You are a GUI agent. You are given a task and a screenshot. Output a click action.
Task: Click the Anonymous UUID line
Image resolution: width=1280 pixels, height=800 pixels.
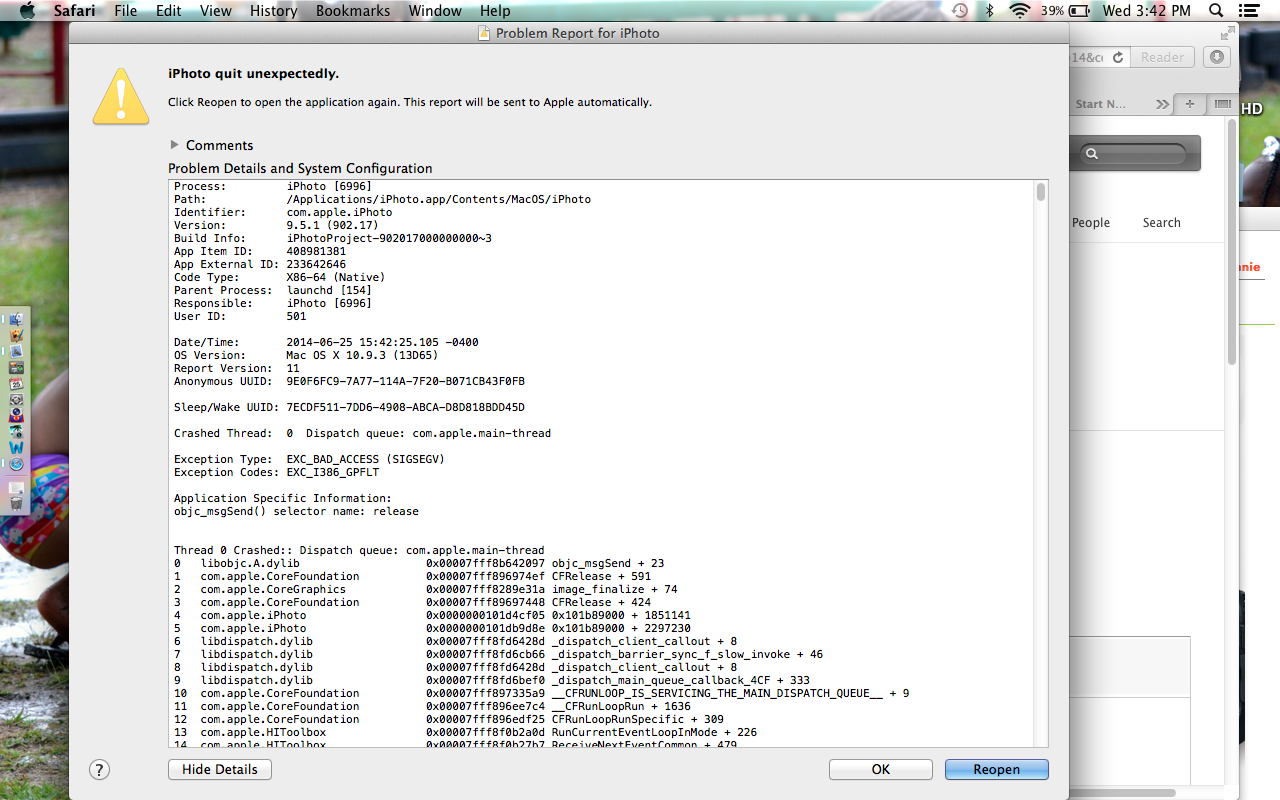[349, 381]
